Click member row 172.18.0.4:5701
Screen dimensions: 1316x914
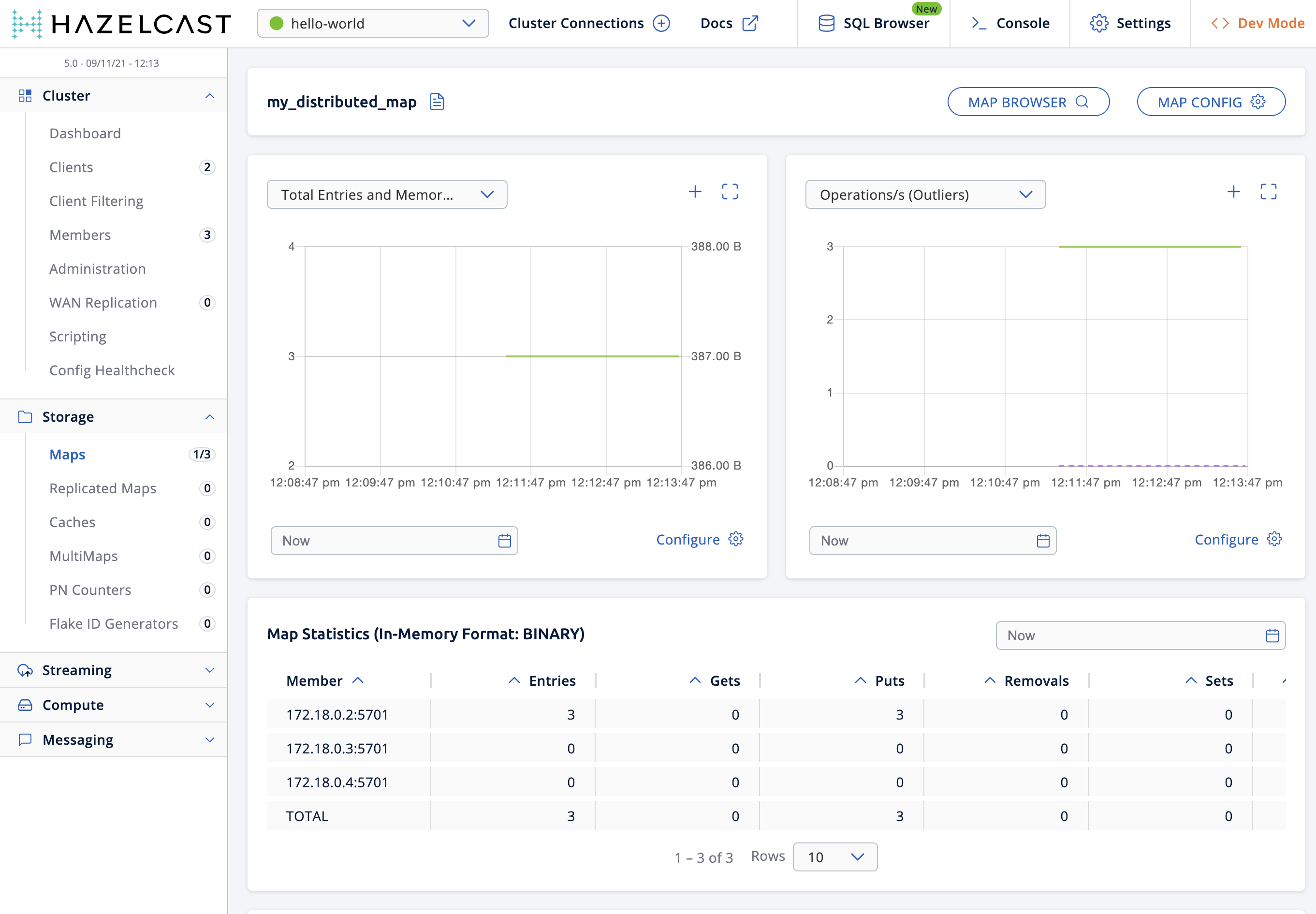pos(776,782)
